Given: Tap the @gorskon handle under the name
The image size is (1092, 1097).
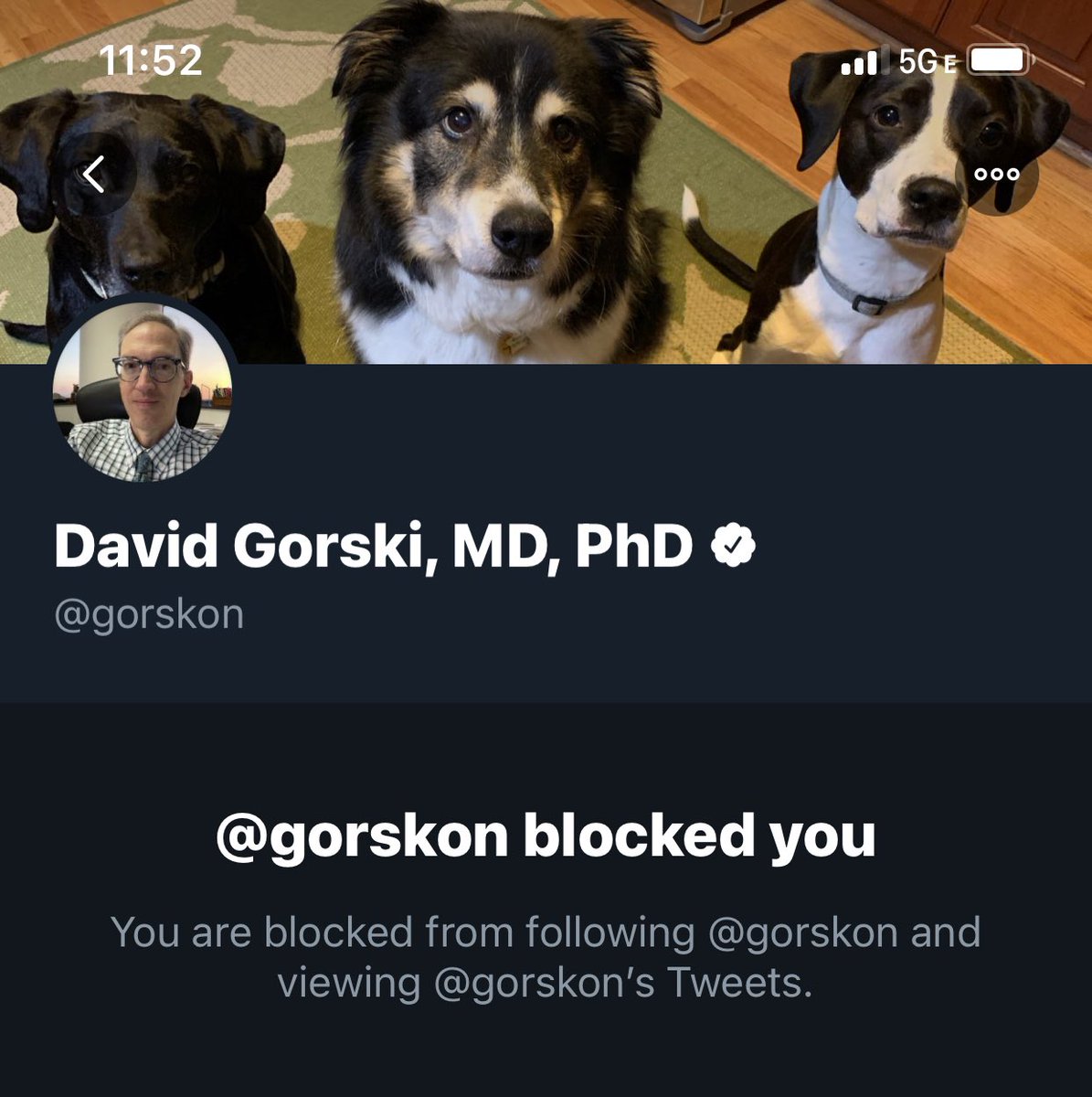Looking at the screenshot, I should point(149,614).
